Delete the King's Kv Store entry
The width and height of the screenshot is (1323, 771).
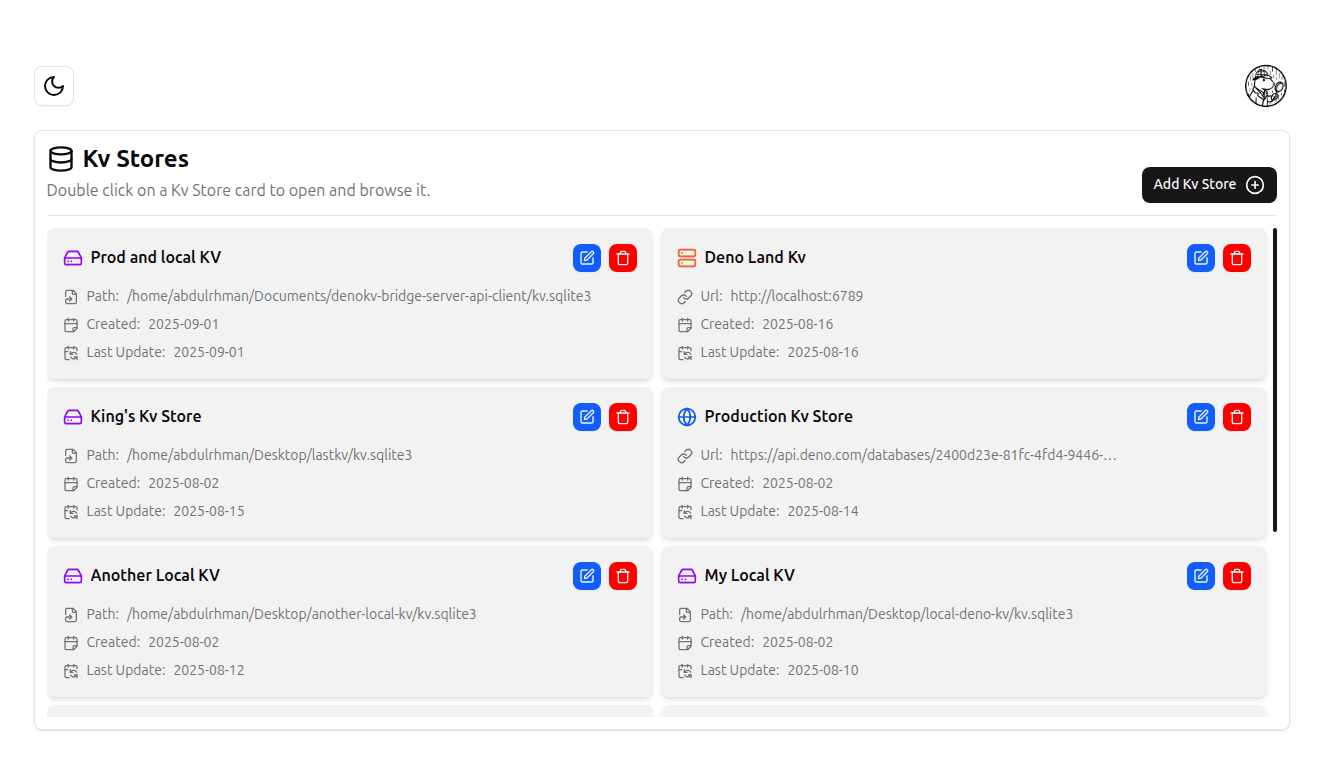tap(623, 417)
